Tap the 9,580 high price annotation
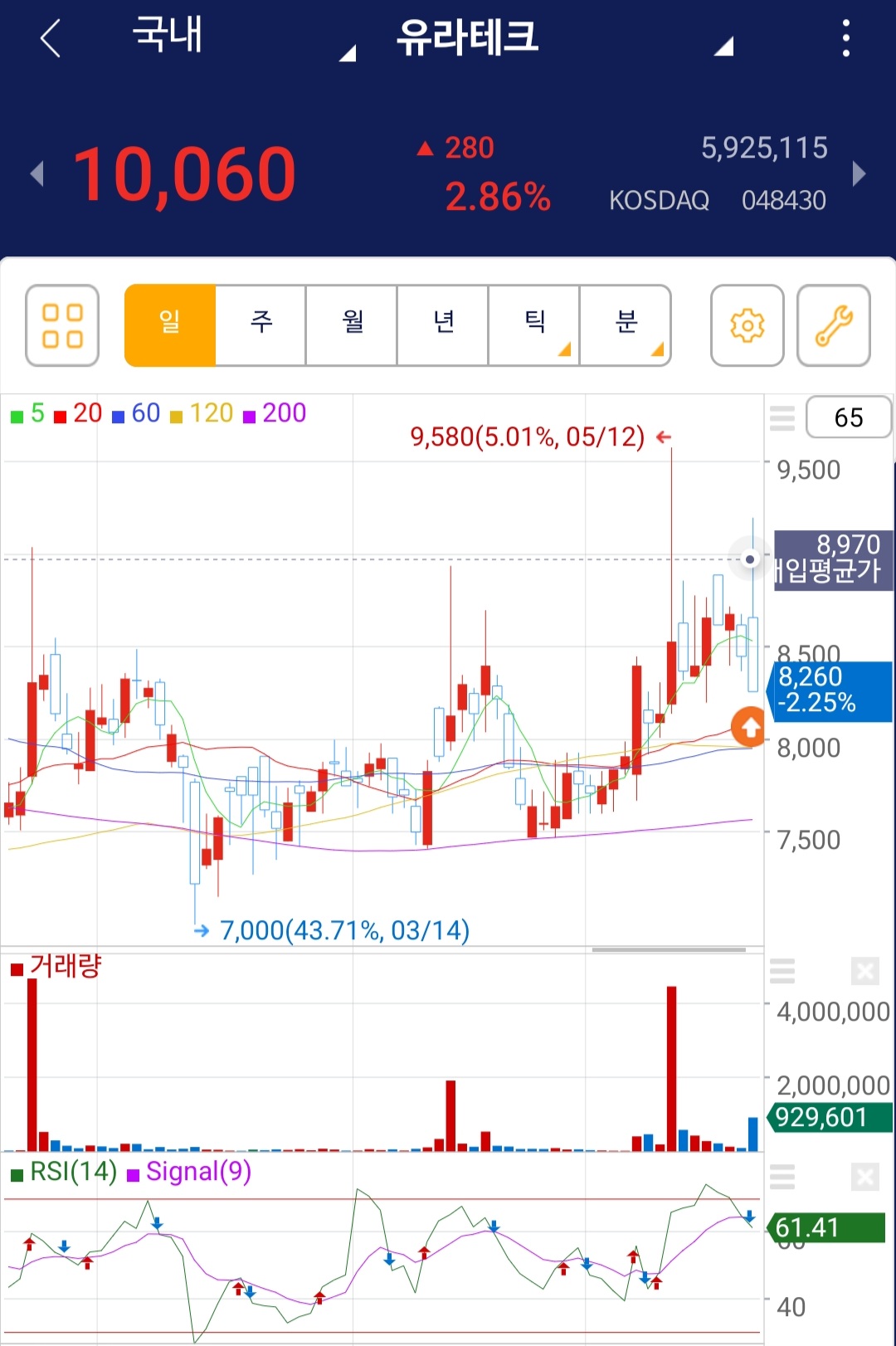 coord(528,437)
